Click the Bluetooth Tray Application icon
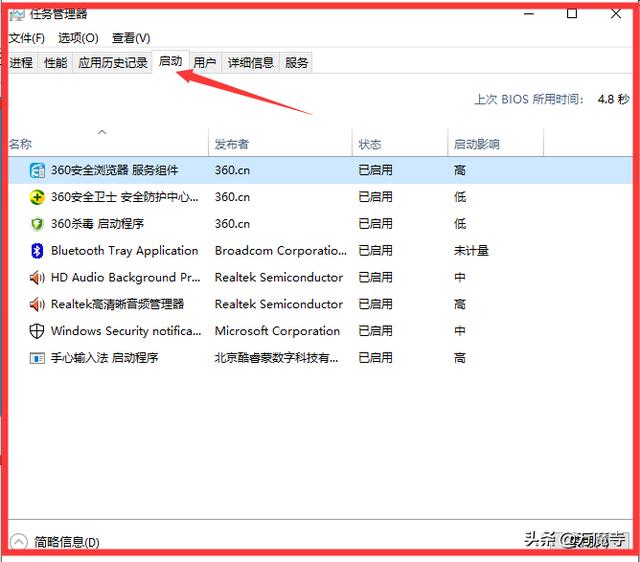640x562 pixels. (x=37, y=251)
